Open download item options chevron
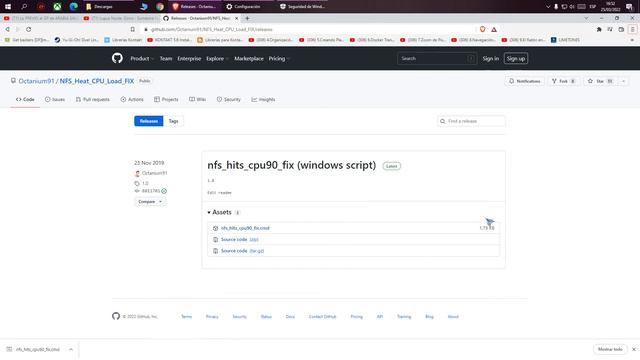Screen dimensions: 640x360 (71, 349)
